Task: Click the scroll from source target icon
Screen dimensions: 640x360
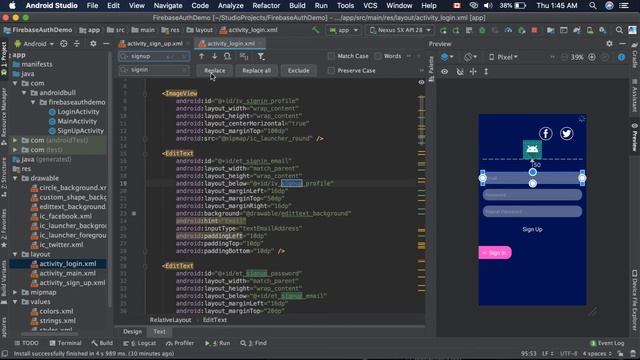Action: tap(64, 44)
